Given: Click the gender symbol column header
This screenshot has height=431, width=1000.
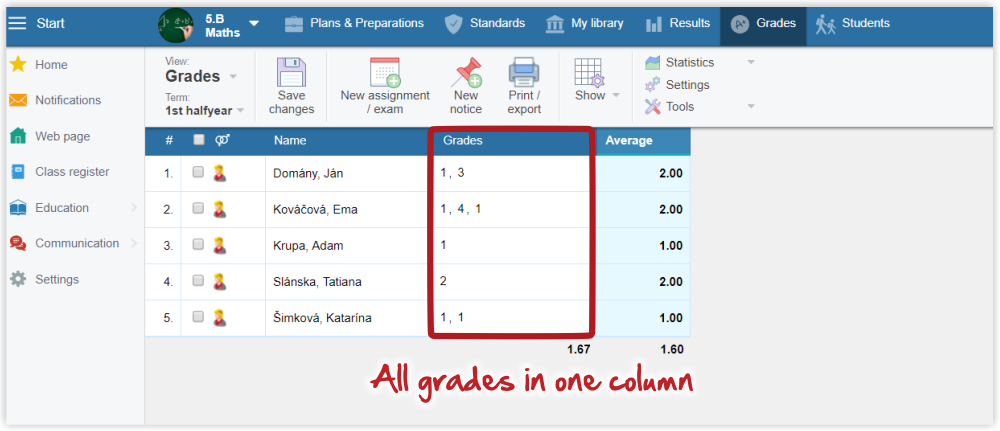Looking at the screenshot, I should coord(223,140).
